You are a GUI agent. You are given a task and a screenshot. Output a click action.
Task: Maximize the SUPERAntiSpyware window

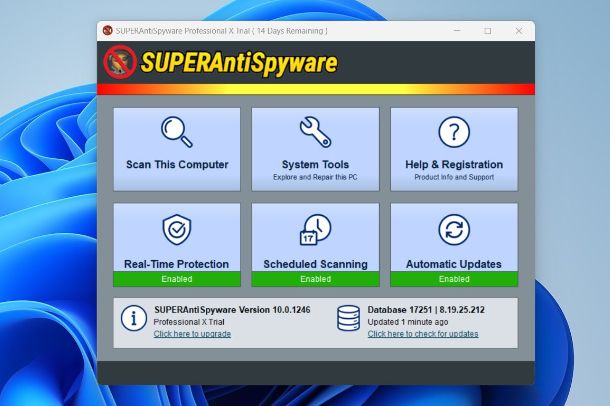pos(488,31)
